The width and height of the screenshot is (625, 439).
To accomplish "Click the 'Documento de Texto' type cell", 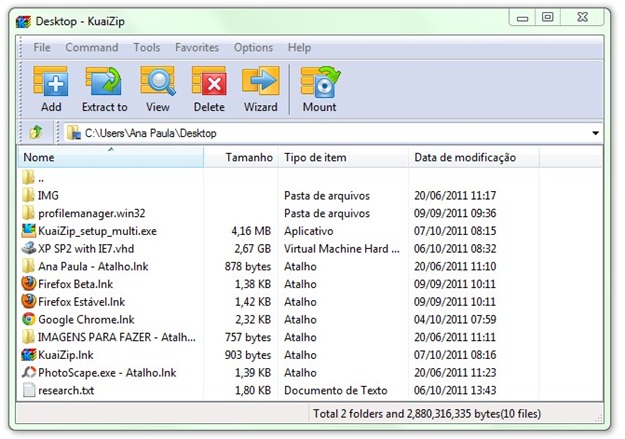I will pyautogui.click(x=336, y=390).
